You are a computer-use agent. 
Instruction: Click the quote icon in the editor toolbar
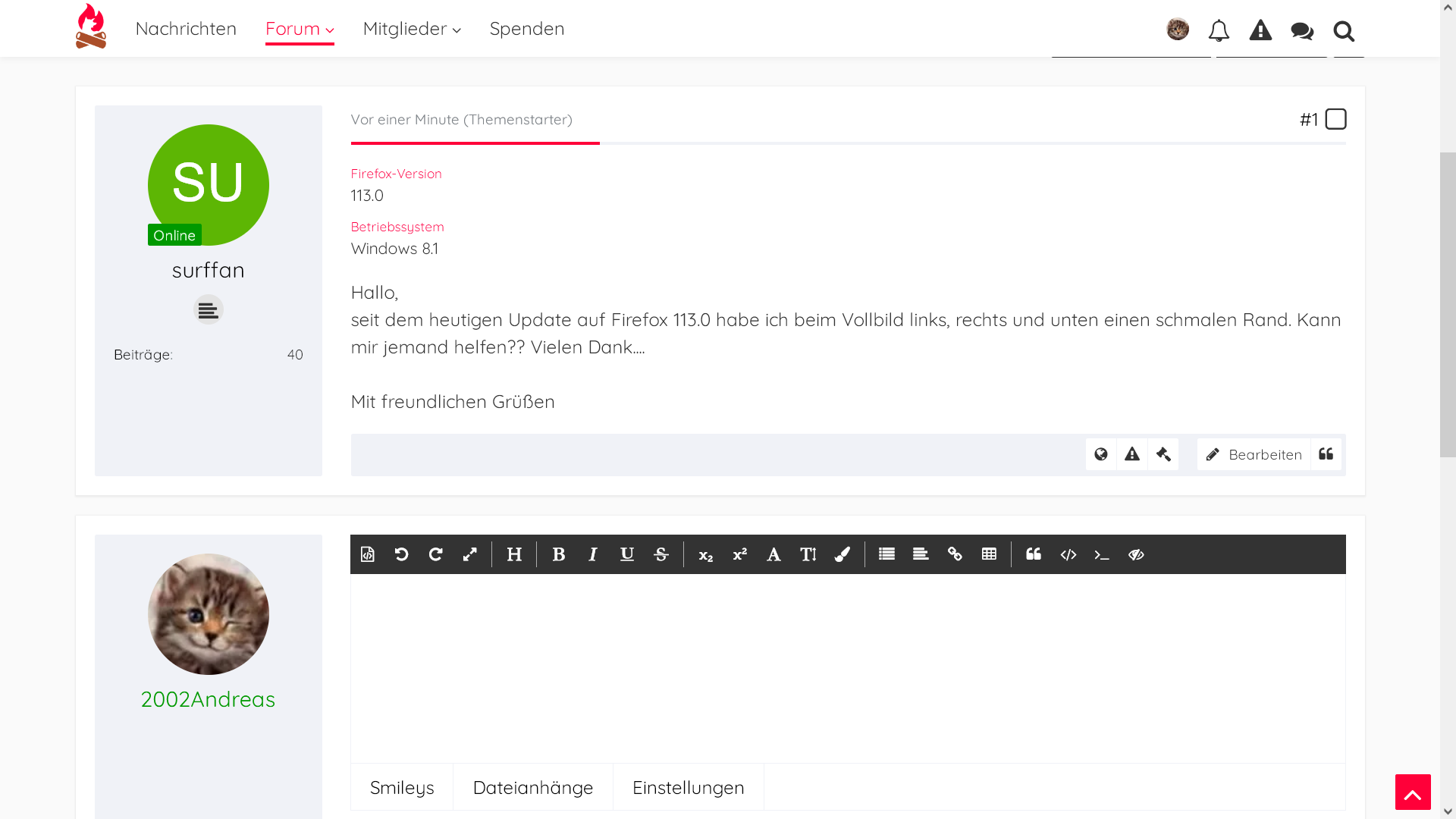(1034, 554)
